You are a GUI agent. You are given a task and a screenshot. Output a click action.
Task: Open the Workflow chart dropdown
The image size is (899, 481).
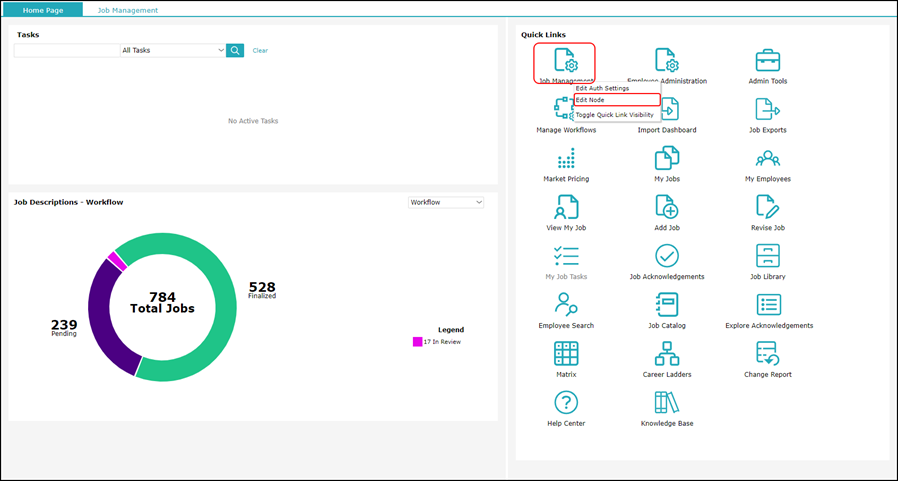446,202
